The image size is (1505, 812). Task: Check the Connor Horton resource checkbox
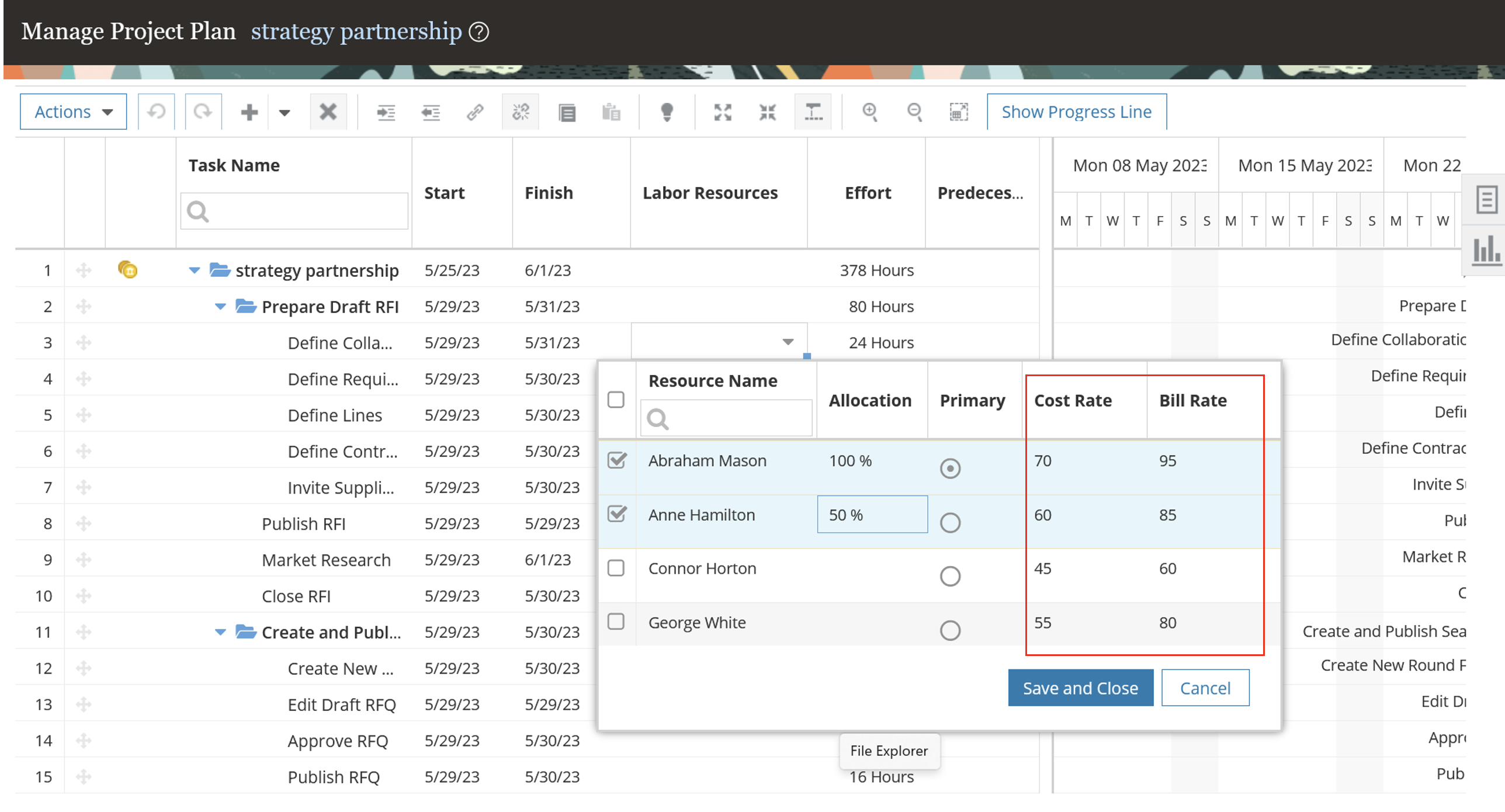point(616,568)
